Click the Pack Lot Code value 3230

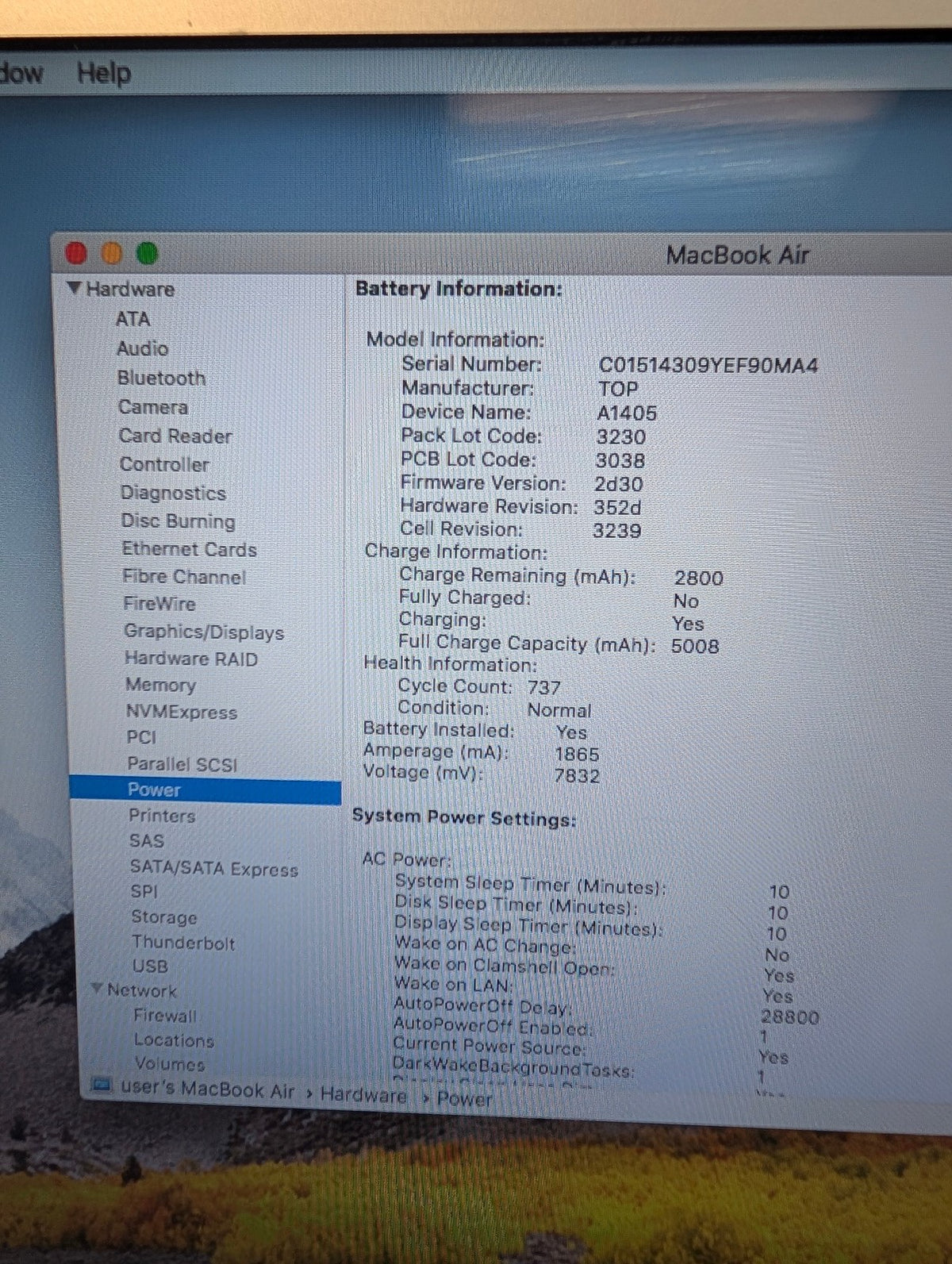(621, 437)
